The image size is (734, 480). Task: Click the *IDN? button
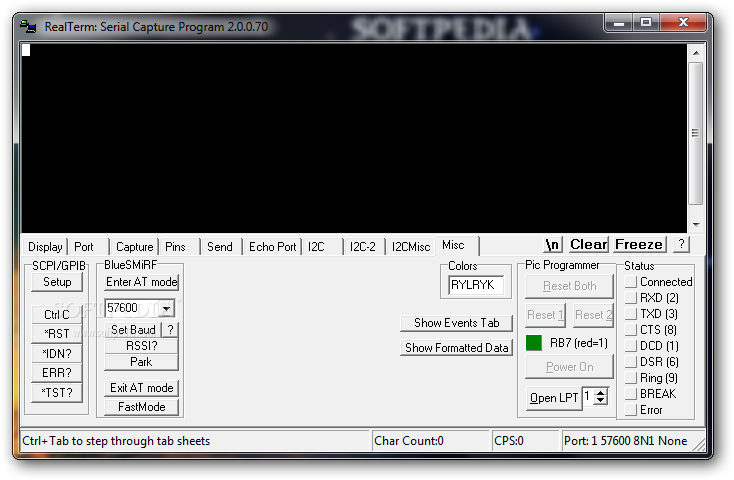click(57, 354)
